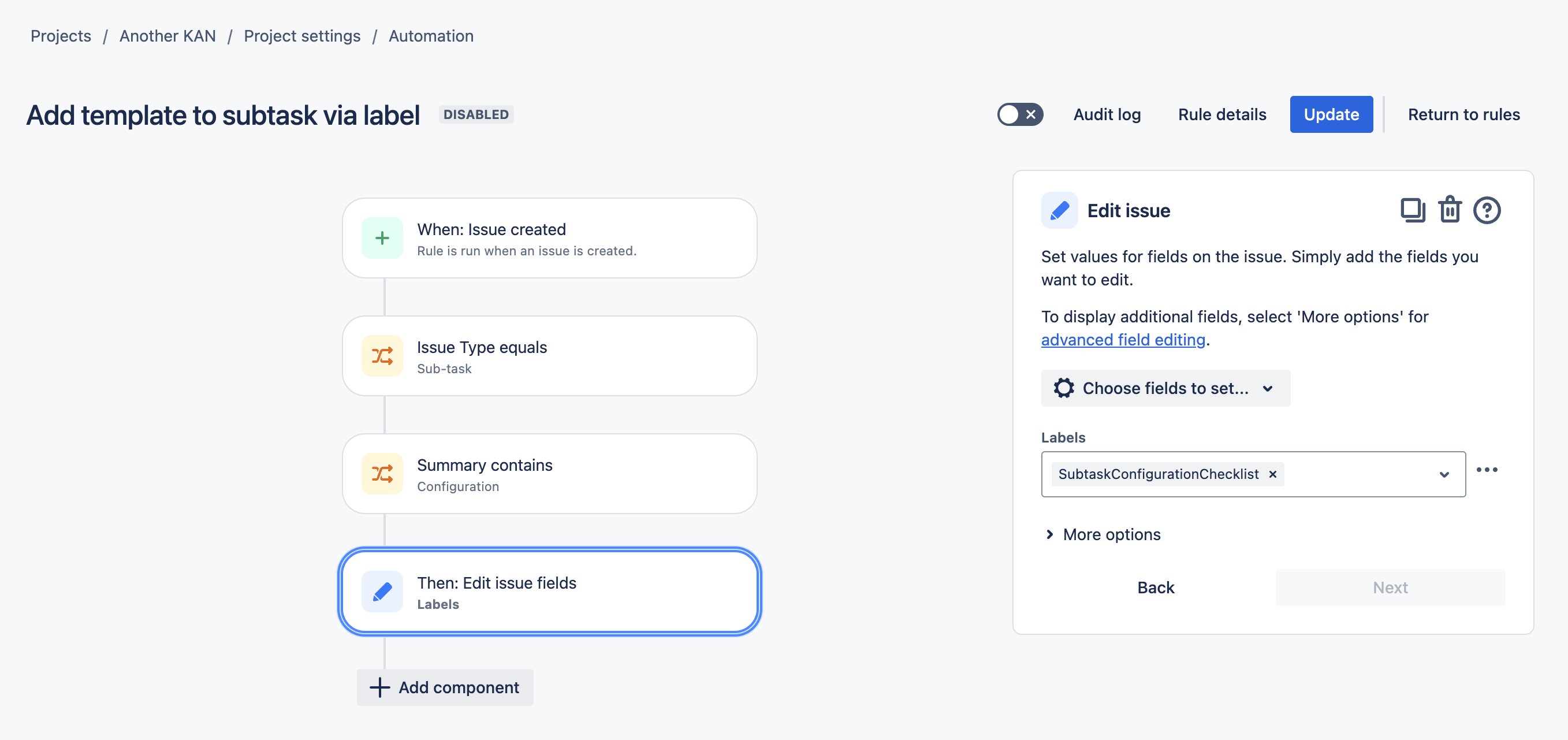1568x740 pixels.
Task: Open the help icon for Edit issue
Action: click(x=1487, y=211)
